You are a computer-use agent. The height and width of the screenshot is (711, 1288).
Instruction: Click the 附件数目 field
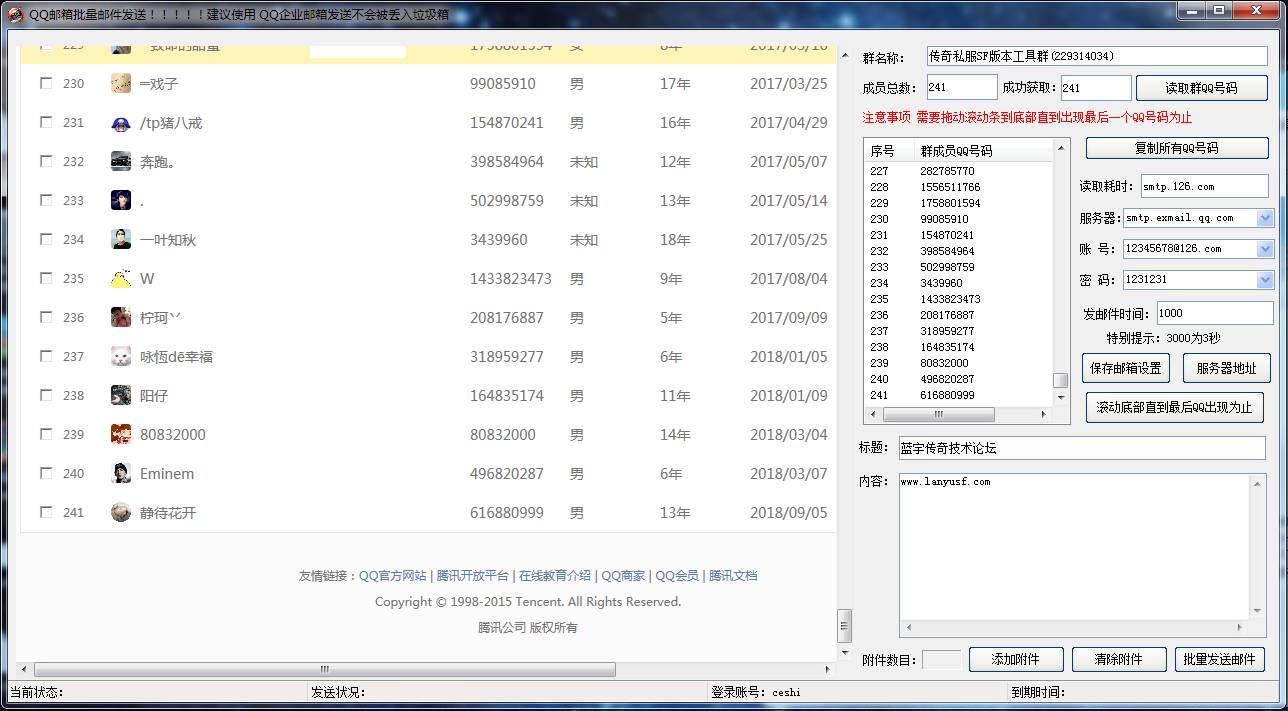point(940,660)
